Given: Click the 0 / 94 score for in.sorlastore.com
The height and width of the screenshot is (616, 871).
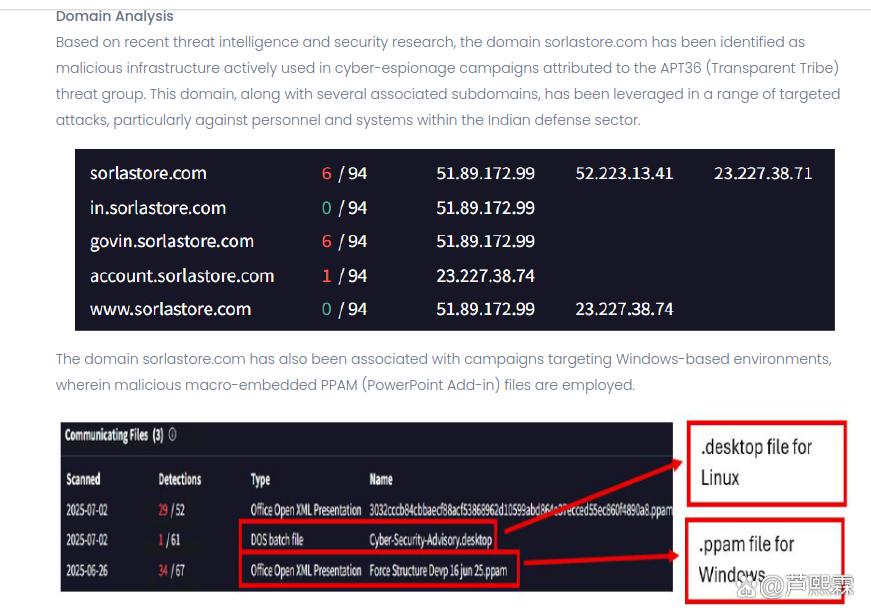Looking at the screenshot, I should (344, 208).
